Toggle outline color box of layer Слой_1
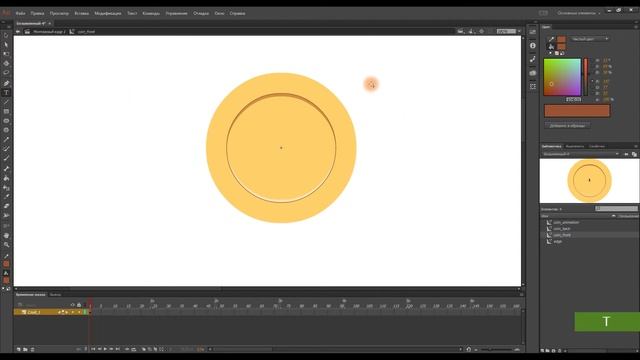Screen dimensions: 640x360 (x=85, y=312)
